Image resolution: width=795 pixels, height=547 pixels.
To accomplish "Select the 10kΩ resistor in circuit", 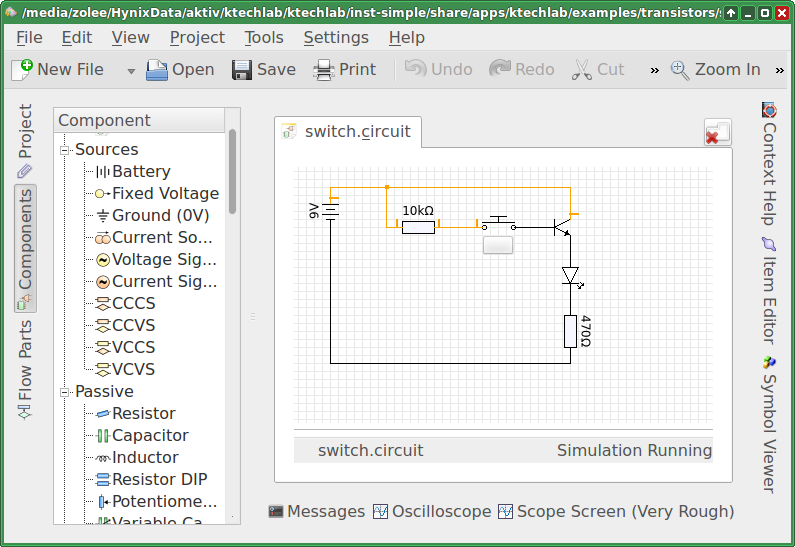I will coord(418,227).
